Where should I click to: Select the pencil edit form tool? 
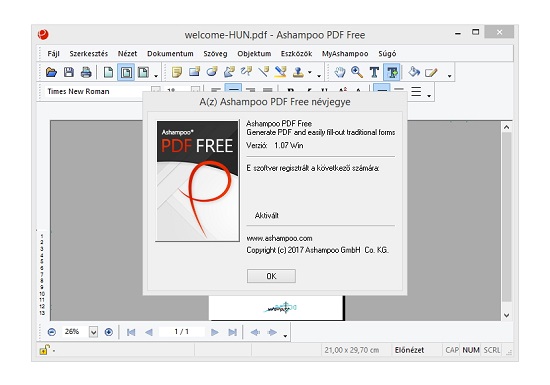click(431, 72)
